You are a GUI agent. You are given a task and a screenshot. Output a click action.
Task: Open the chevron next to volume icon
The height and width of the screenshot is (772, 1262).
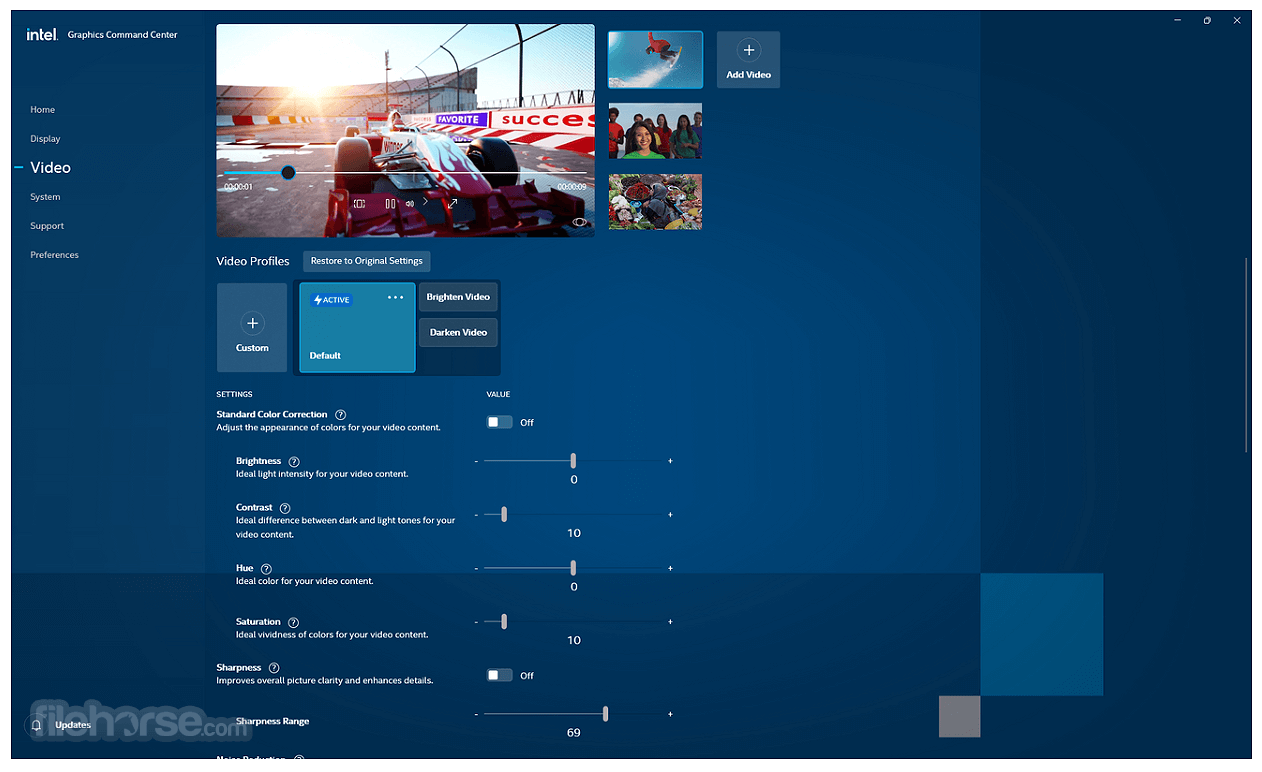click(425, 202)
